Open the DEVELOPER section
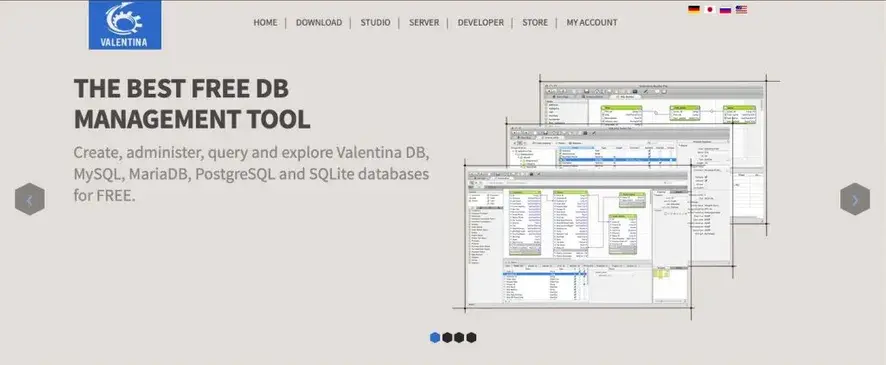Viewport: 886px width, 365px height. [x=480, y=23]
